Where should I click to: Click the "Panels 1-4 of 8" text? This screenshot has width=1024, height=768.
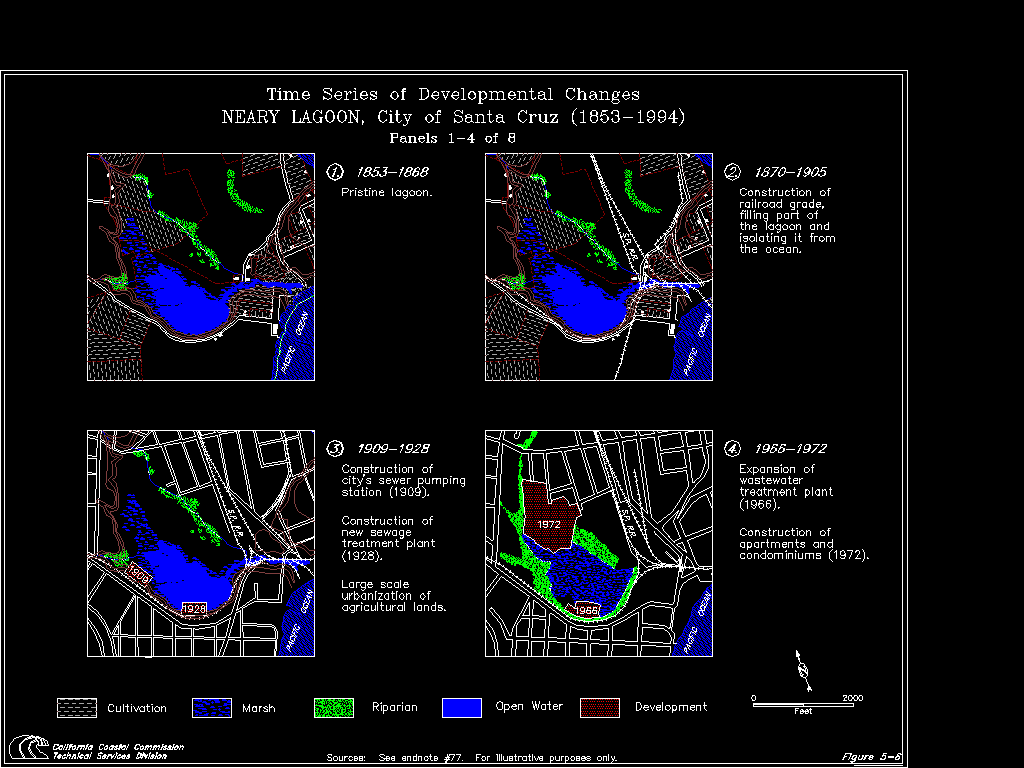453,138
